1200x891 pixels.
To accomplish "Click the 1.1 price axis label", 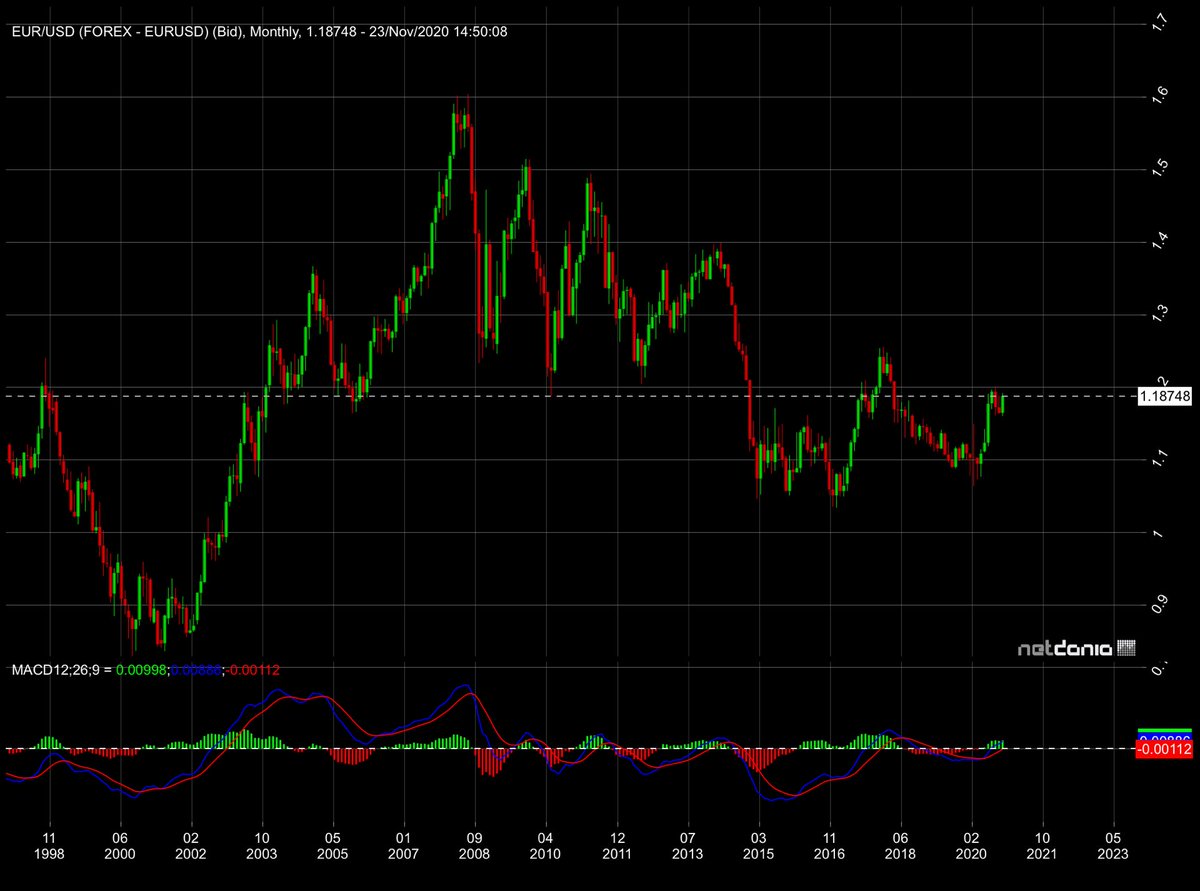I will pyautogui.click(x=1160, y=460).
